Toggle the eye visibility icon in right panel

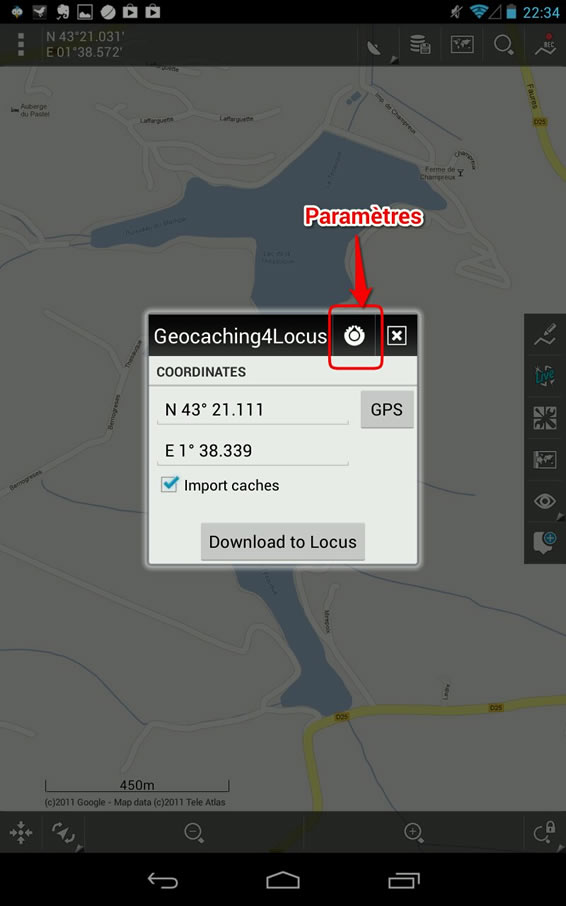tap(545, 501)
